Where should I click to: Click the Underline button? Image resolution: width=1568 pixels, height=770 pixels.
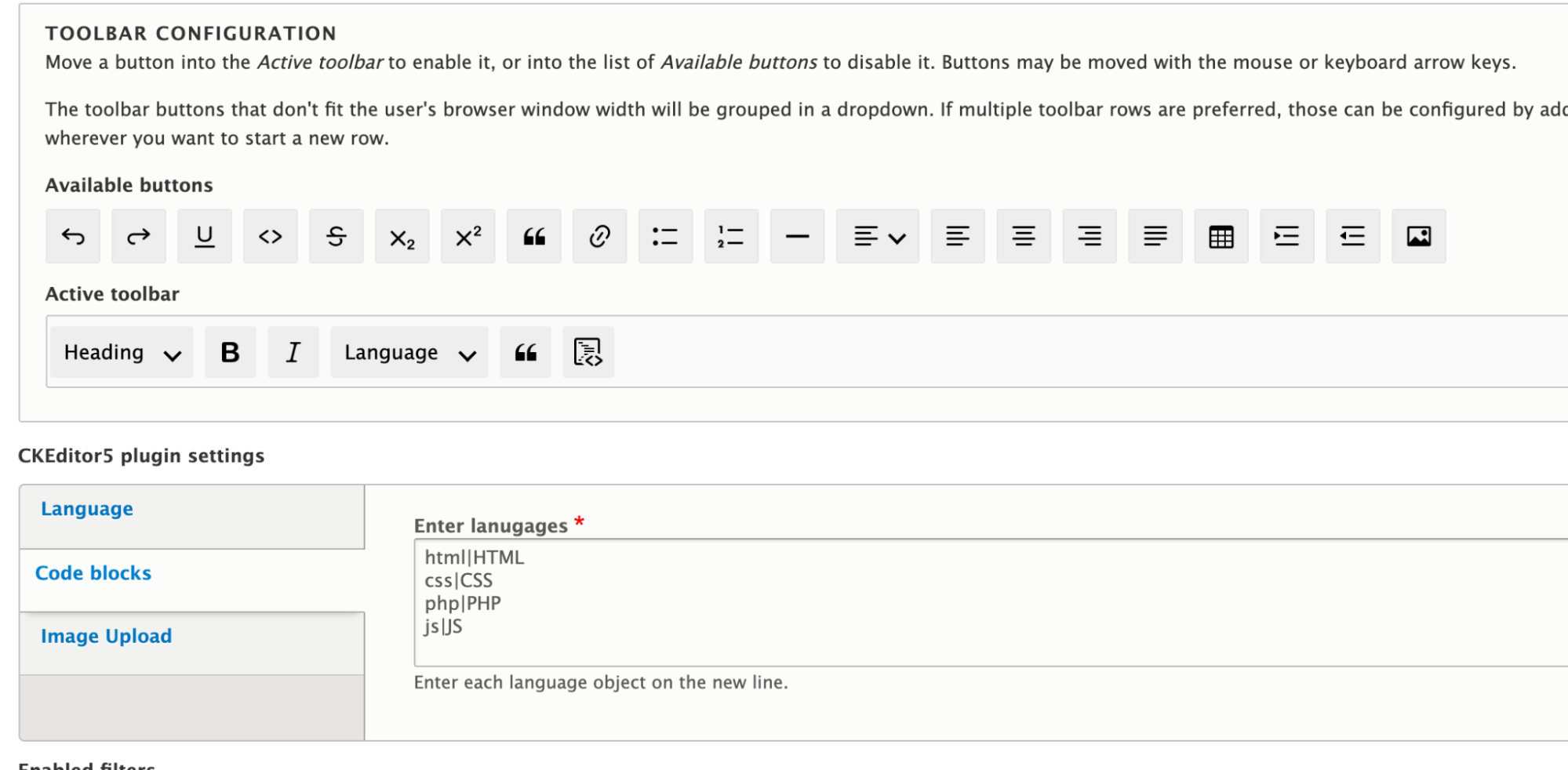coord(204,236)
